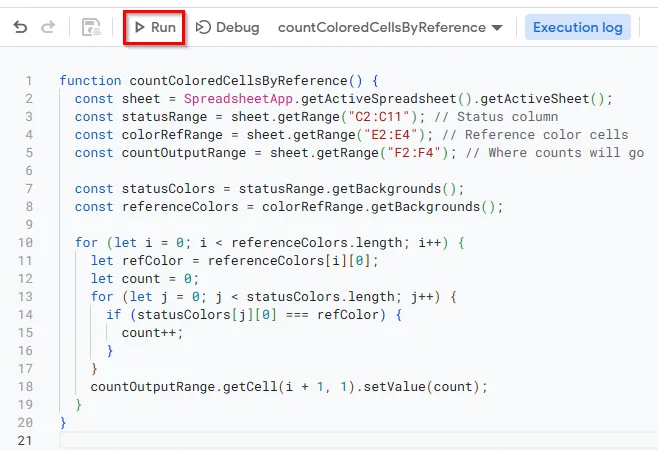Click the "// Reference color cells" comment
This screenshot has width=658, height=451.
pos(535,135)
